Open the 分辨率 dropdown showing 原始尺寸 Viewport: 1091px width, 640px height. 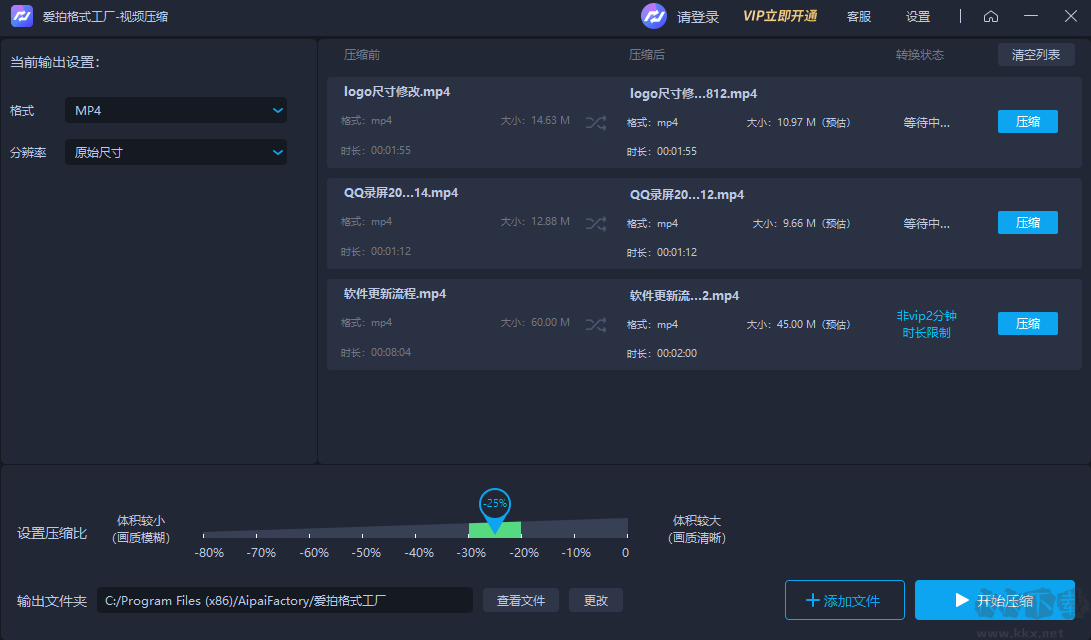(175, 152)
